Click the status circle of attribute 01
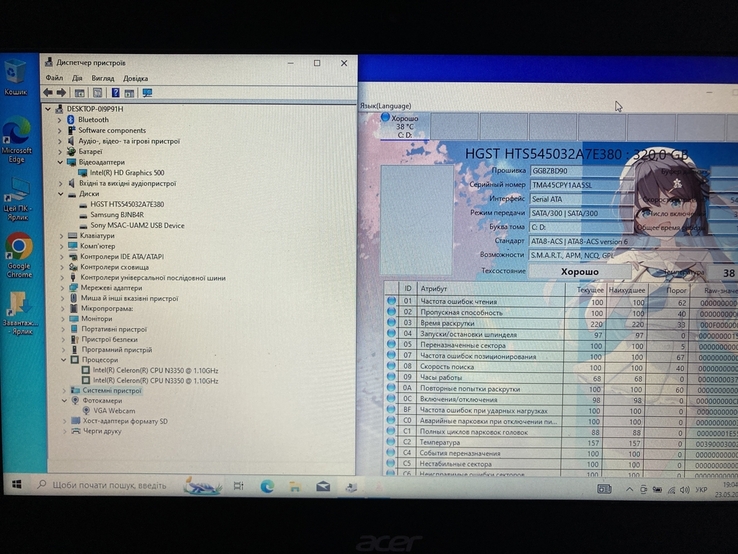 [x=391, y=300]
